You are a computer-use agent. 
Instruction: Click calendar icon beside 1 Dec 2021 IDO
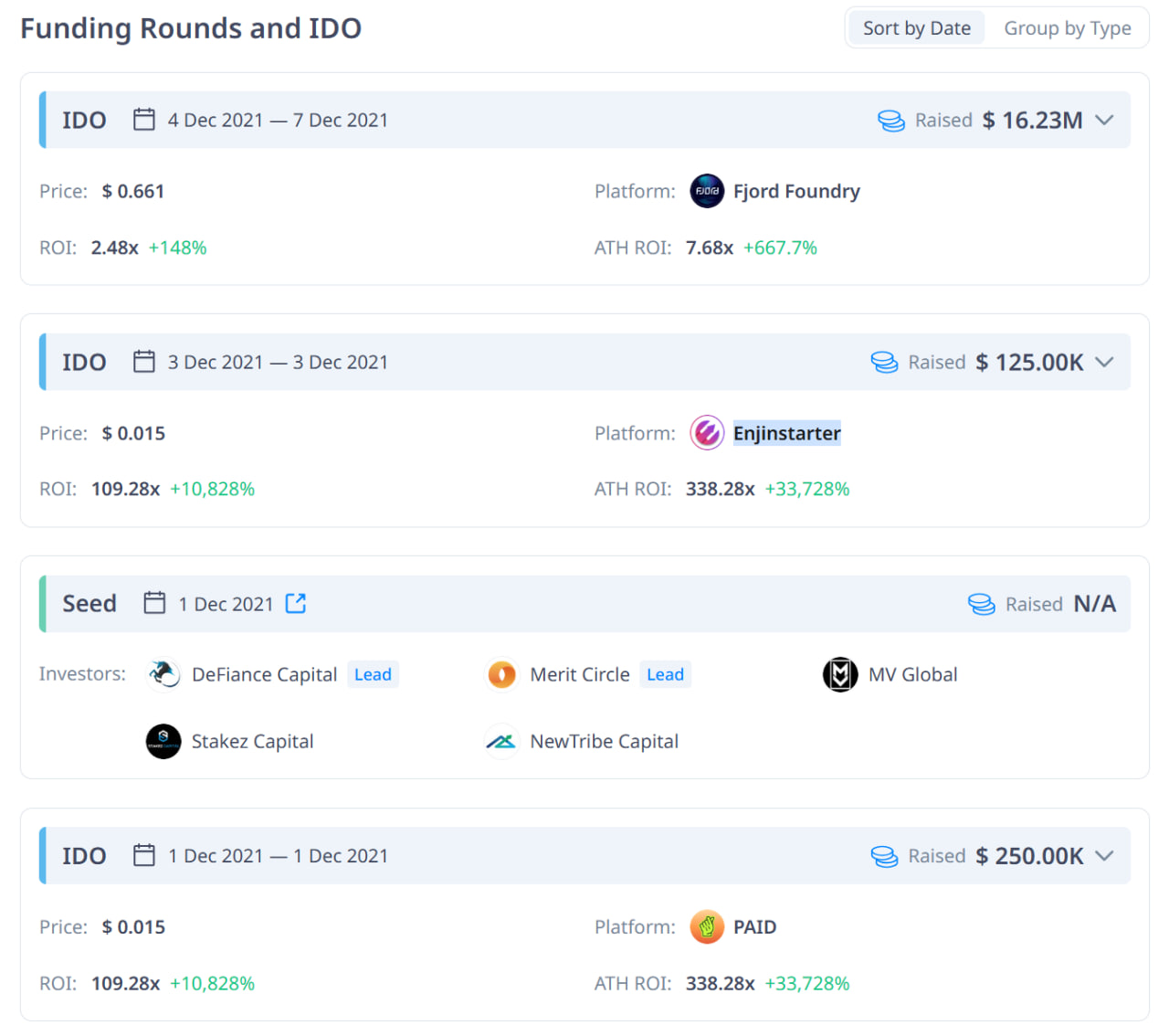144,855
